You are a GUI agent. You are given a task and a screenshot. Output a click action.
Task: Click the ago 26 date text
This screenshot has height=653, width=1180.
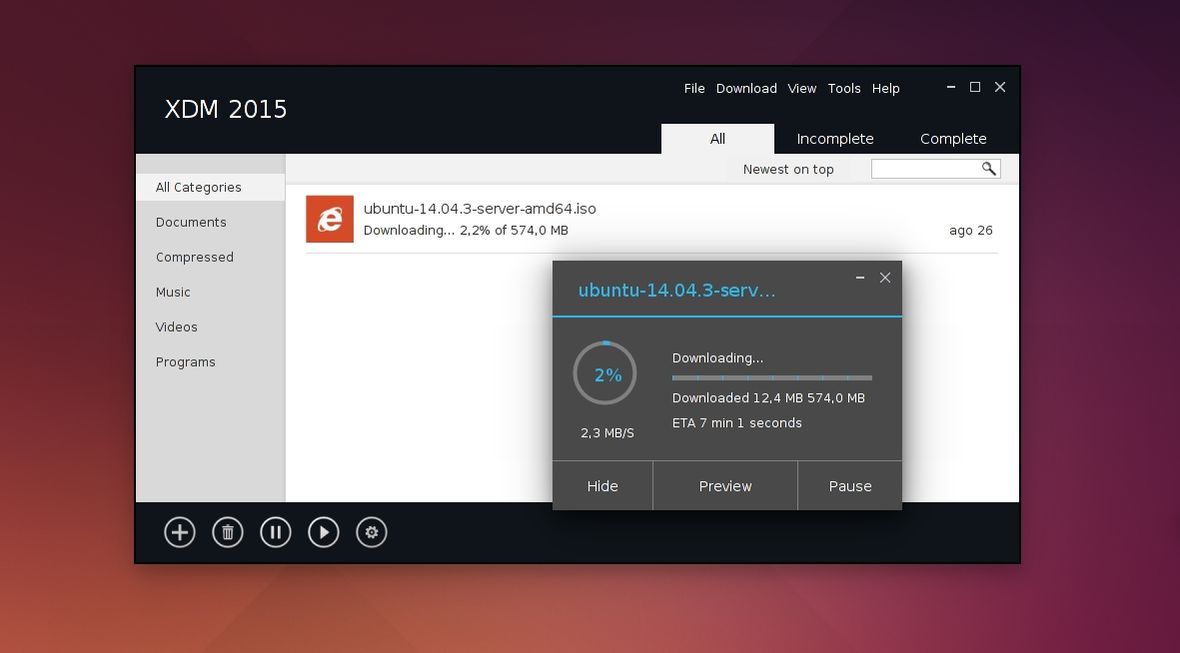(x=971, y=230)
